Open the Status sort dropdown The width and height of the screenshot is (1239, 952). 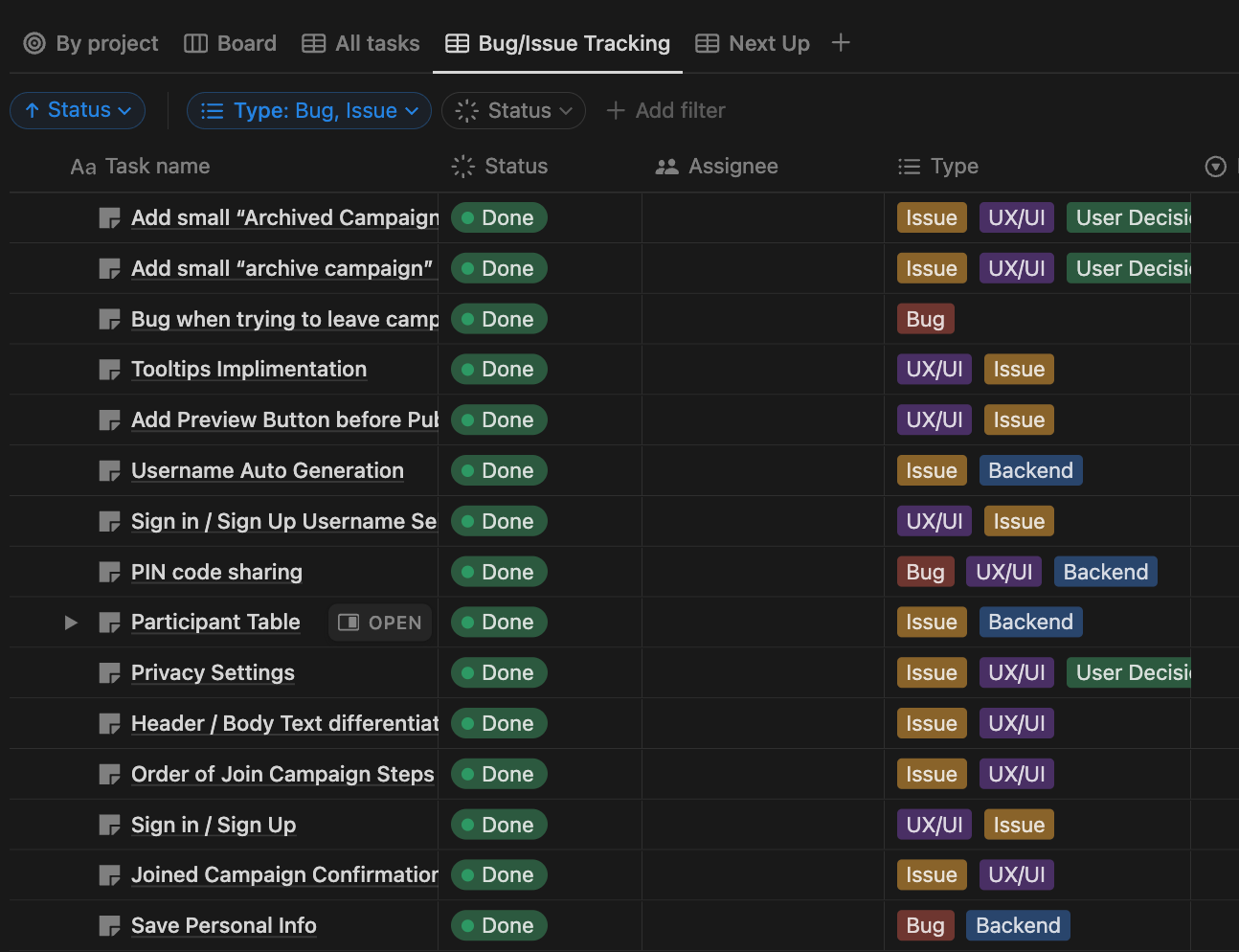point(78,110)
